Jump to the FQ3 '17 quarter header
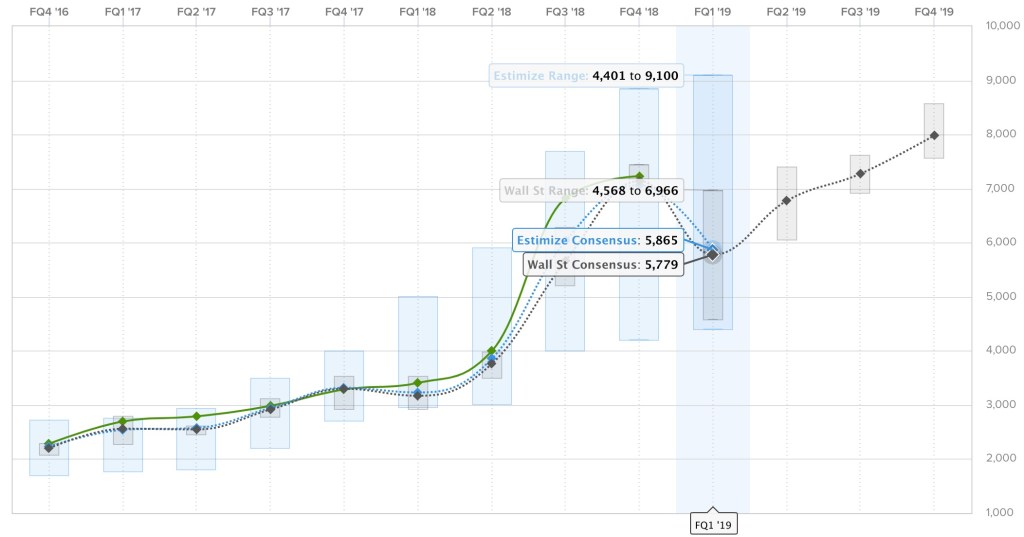Screen dimensions: 1024x537 (270, 12)
